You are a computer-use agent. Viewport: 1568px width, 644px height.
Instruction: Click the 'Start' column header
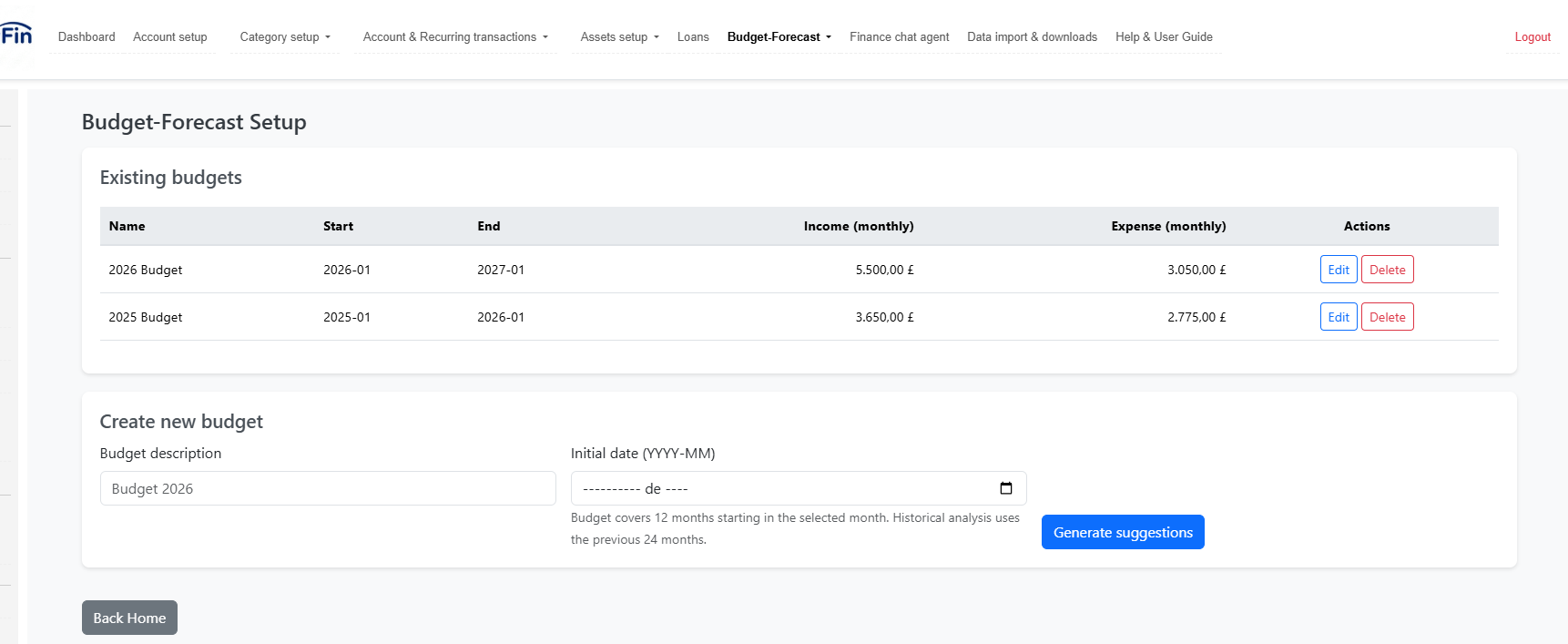coord(339,226)
